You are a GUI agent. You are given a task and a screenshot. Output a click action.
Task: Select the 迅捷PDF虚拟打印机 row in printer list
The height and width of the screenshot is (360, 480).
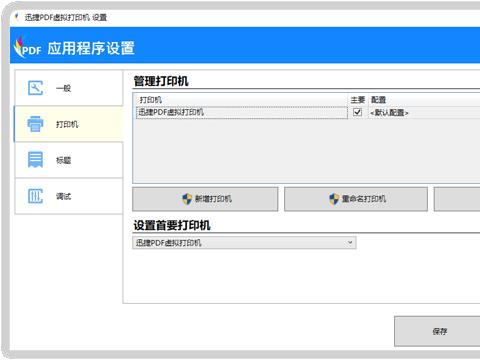coord(242,112)
